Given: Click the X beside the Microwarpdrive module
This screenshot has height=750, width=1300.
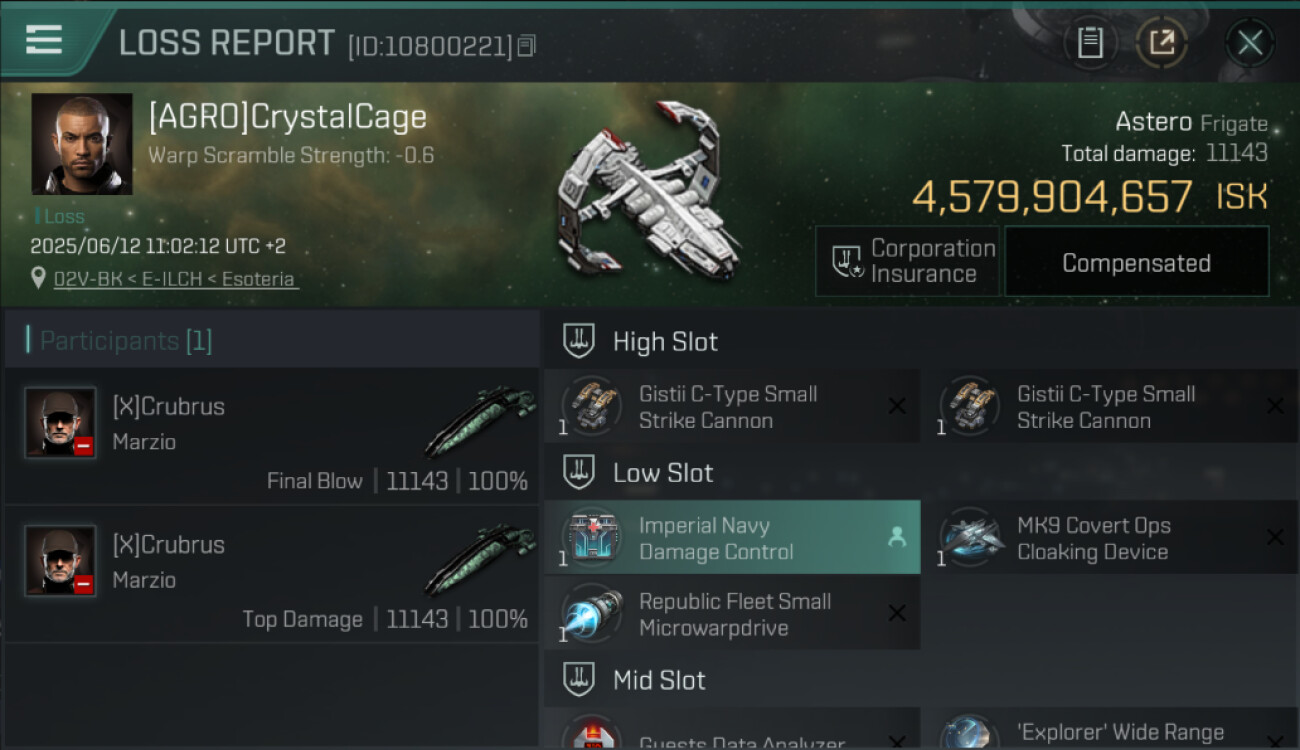Looking at the screenshot, I should tap(897, 613).
